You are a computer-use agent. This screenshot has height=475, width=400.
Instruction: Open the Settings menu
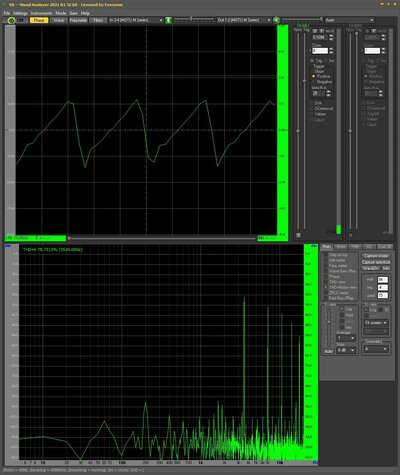20,13
